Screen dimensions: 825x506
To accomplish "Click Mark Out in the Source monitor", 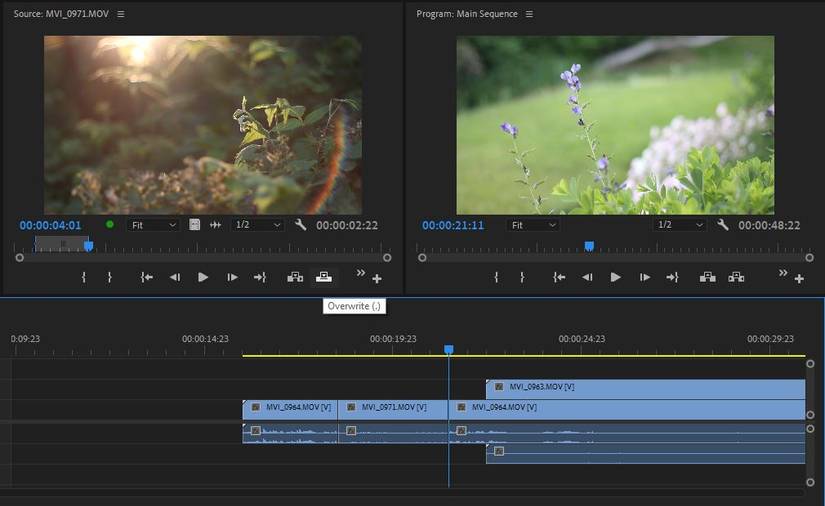I will pyautogui.click(x=109, y=277).
